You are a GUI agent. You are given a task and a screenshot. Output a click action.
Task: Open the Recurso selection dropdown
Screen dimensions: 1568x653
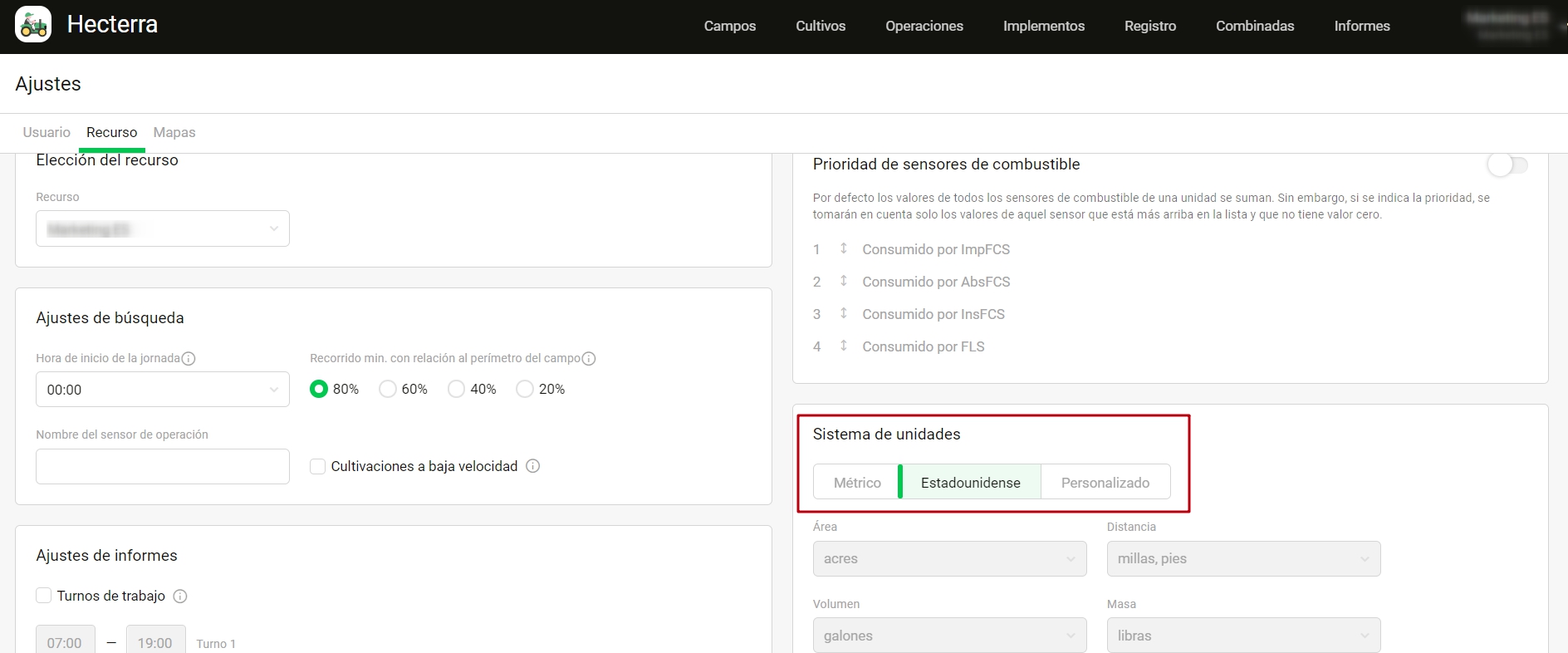click(x=163, y=228)
